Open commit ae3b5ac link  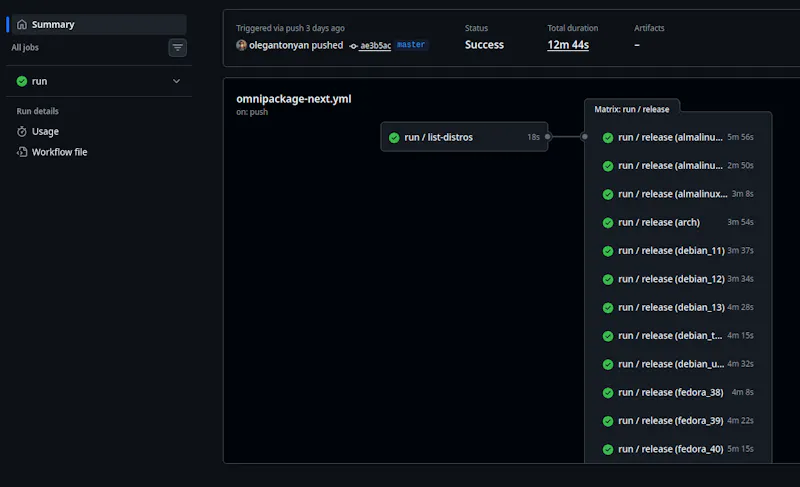[x=376, y=45]
